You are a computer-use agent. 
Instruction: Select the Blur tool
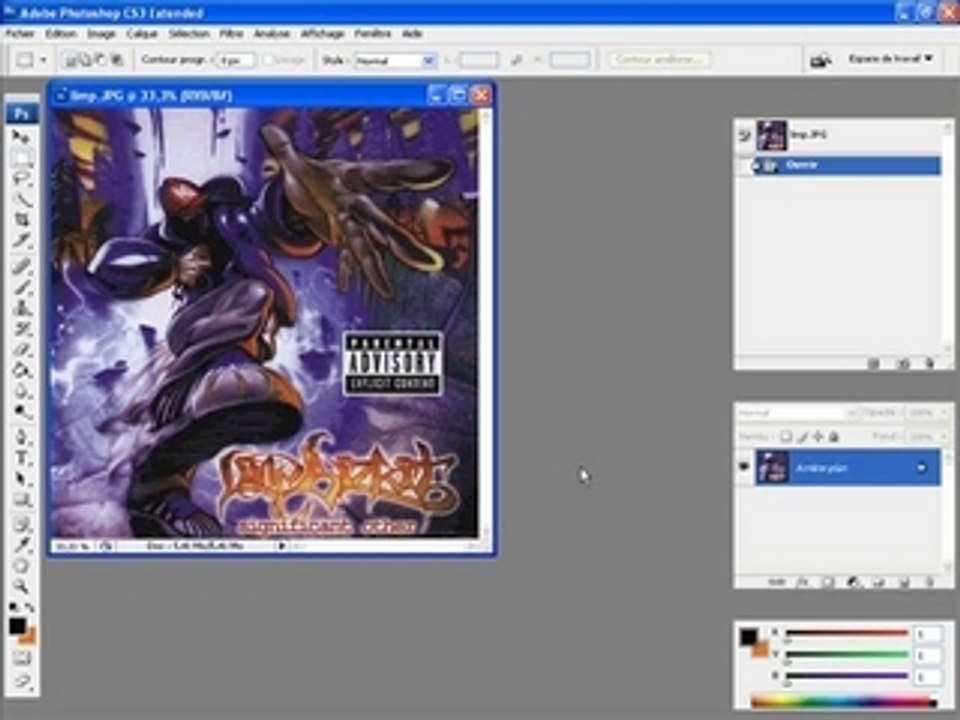coord(22,391)
